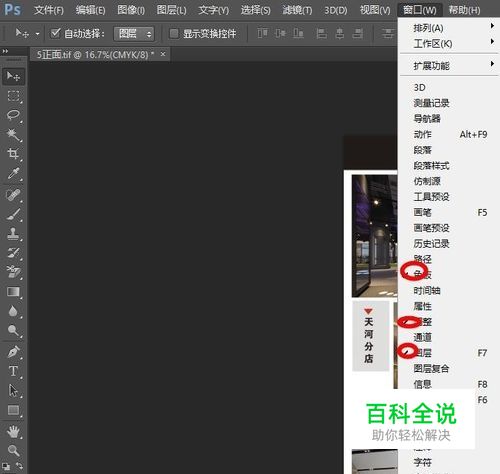500x474 pixels.
Task: Close the 5正面.tif document tab
Action: [x=163, y=54]
